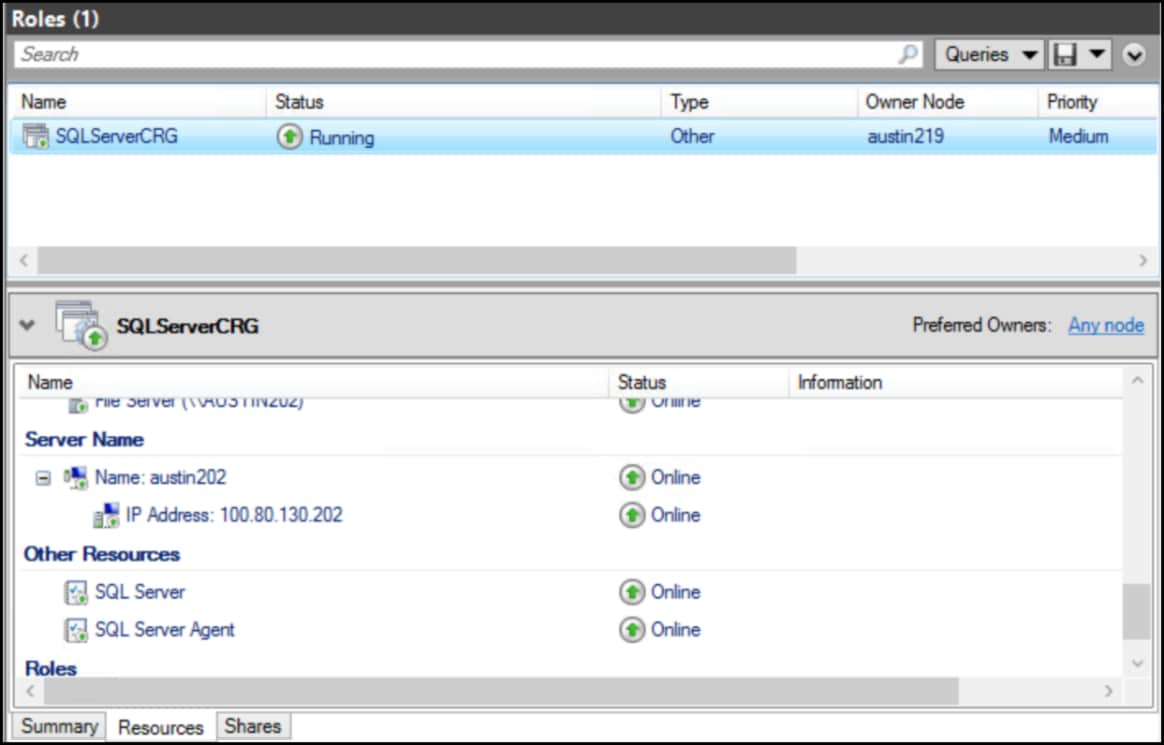
Task: Expand the search options chevron button
Action: [1134, 55]
